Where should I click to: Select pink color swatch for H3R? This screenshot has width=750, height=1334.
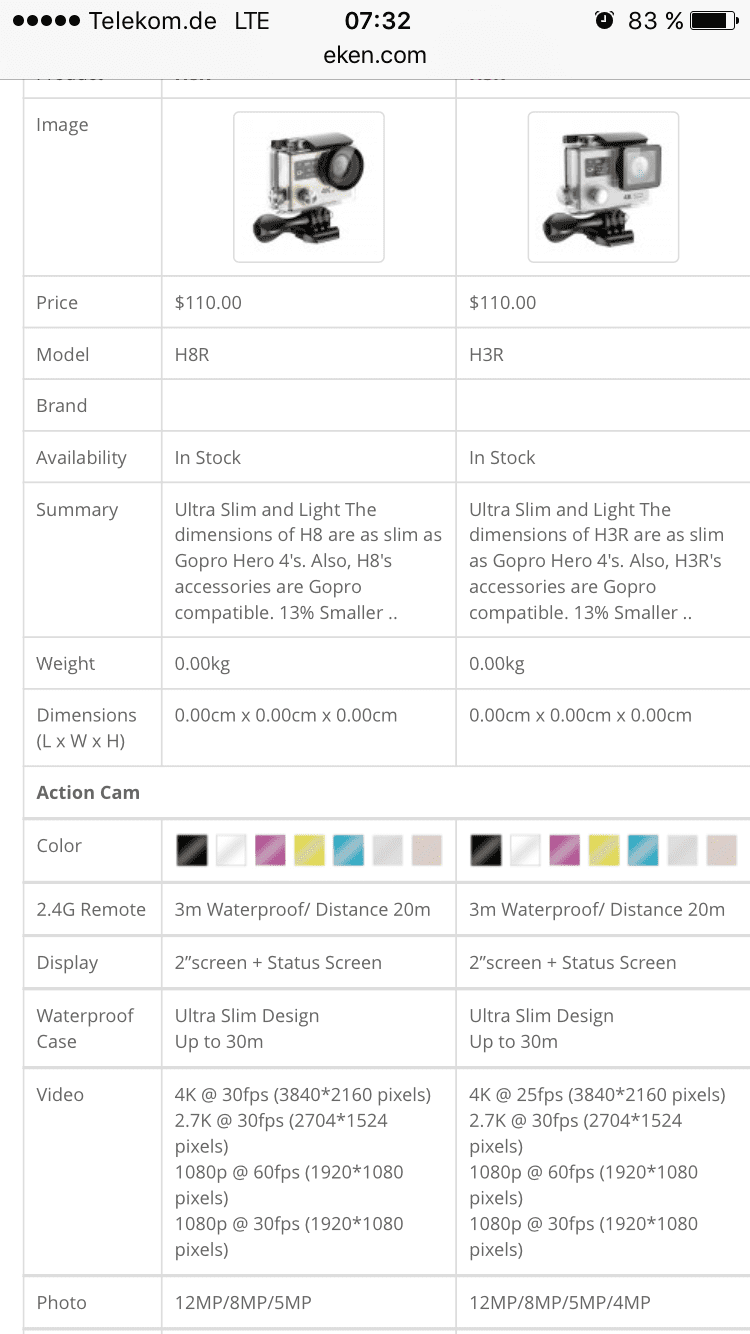[565, 850]
